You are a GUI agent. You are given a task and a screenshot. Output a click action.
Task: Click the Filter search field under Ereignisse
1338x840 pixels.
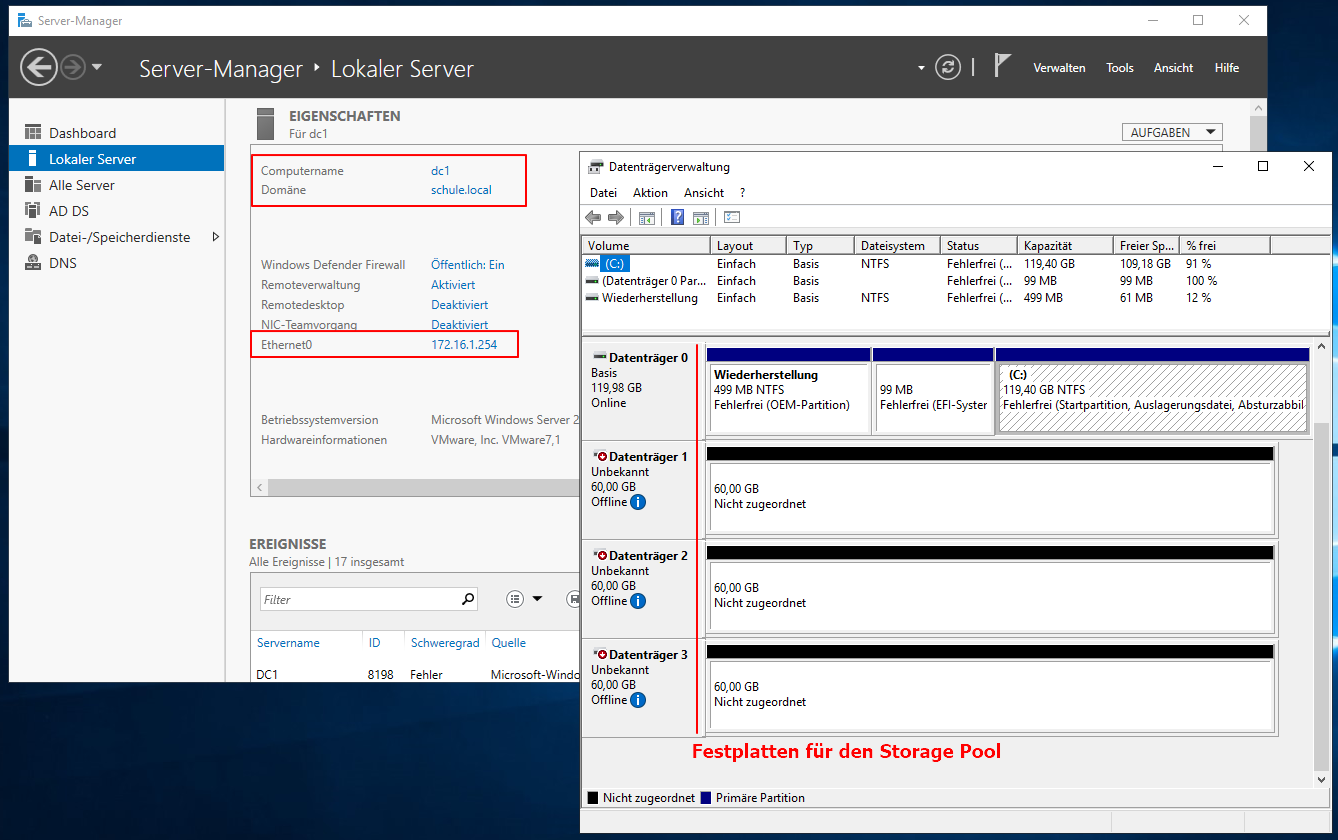tap(360, 598)
